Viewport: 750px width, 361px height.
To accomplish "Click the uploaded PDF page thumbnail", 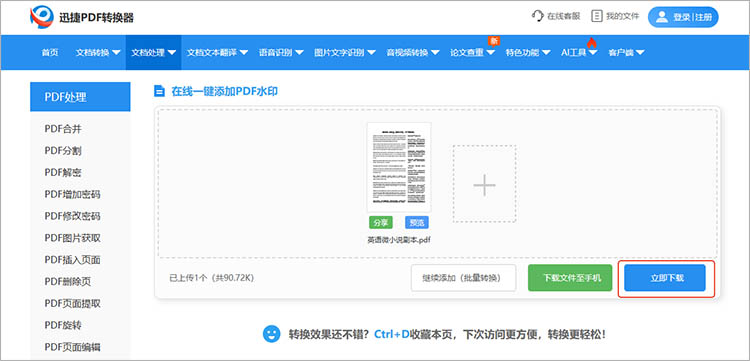I will [x=399, y=167].
